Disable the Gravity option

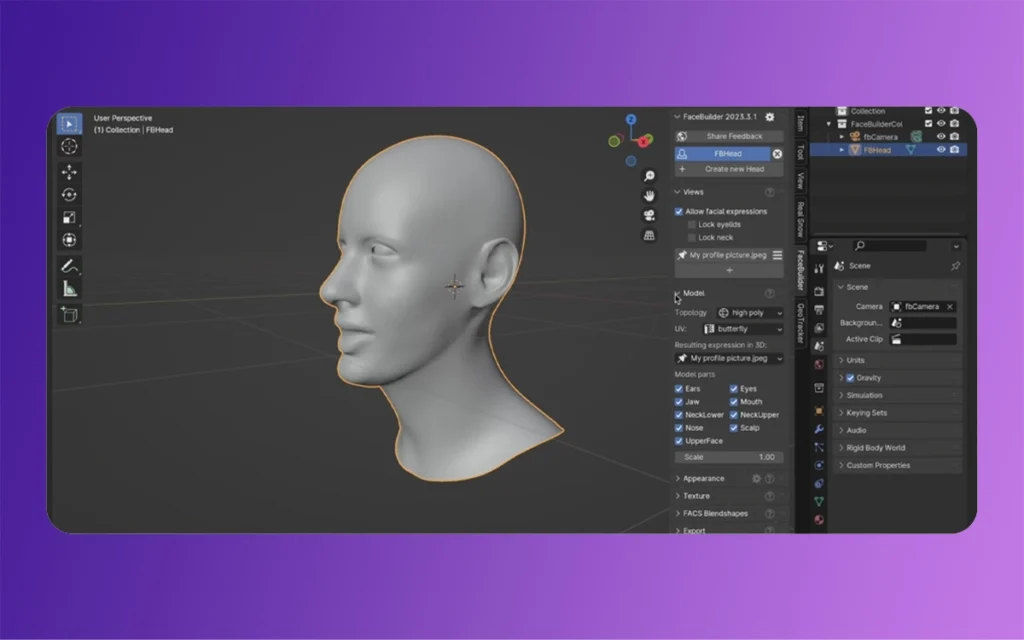tap(849, 377)
